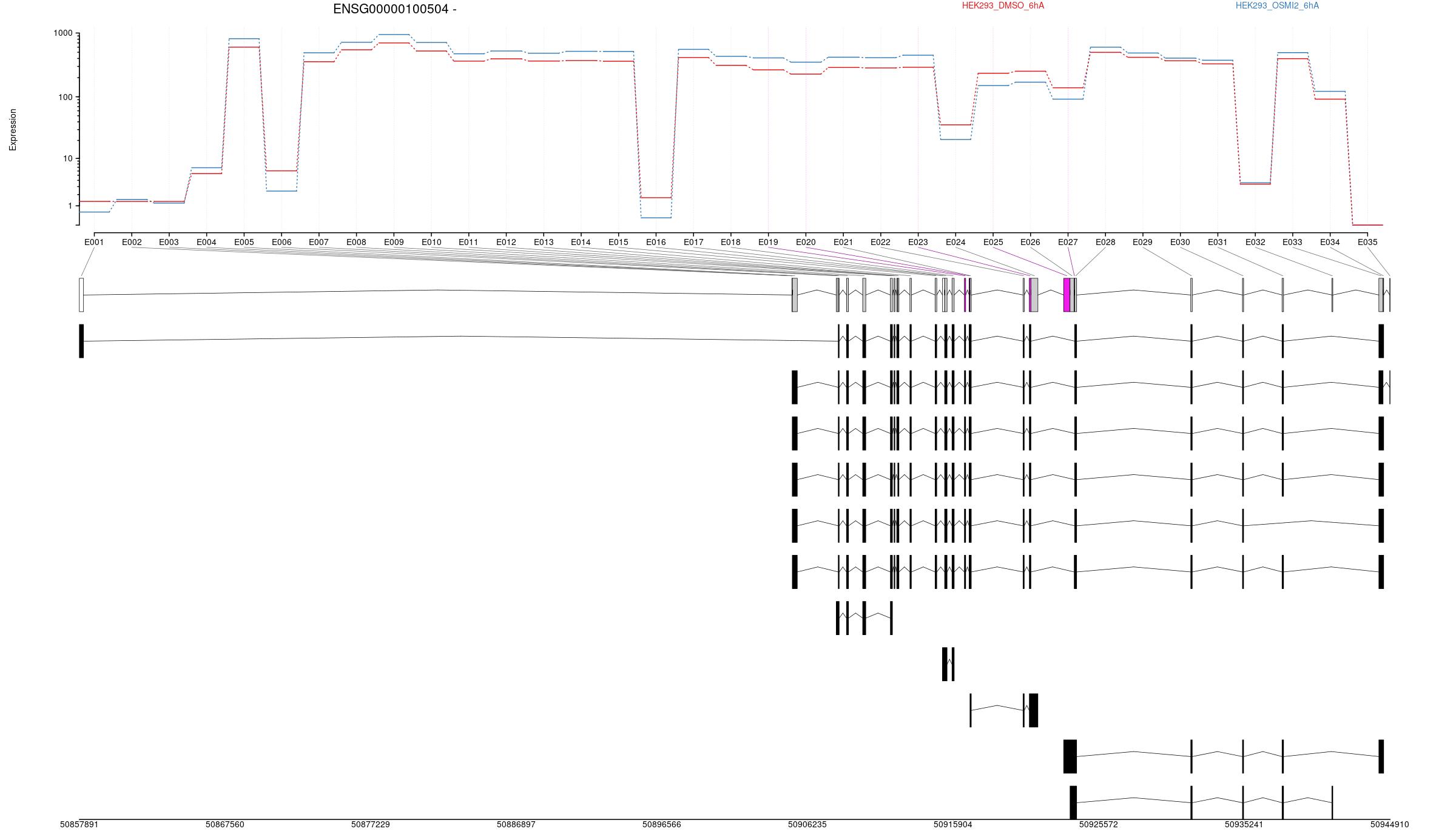This screenshot has height=837, width=1456.
Task: Click exon label E028
Action: [1105, 242]
